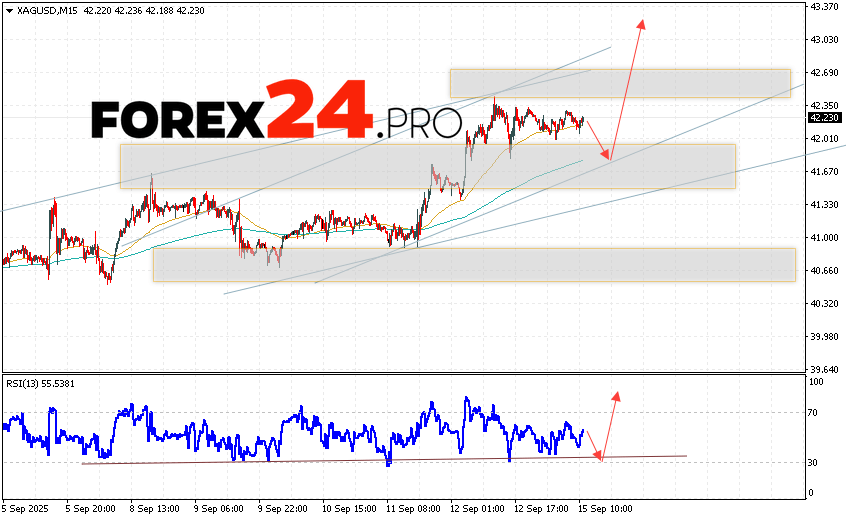Click the 39.640 price axis label
This screenshot has height=520, width=846.
826,369
